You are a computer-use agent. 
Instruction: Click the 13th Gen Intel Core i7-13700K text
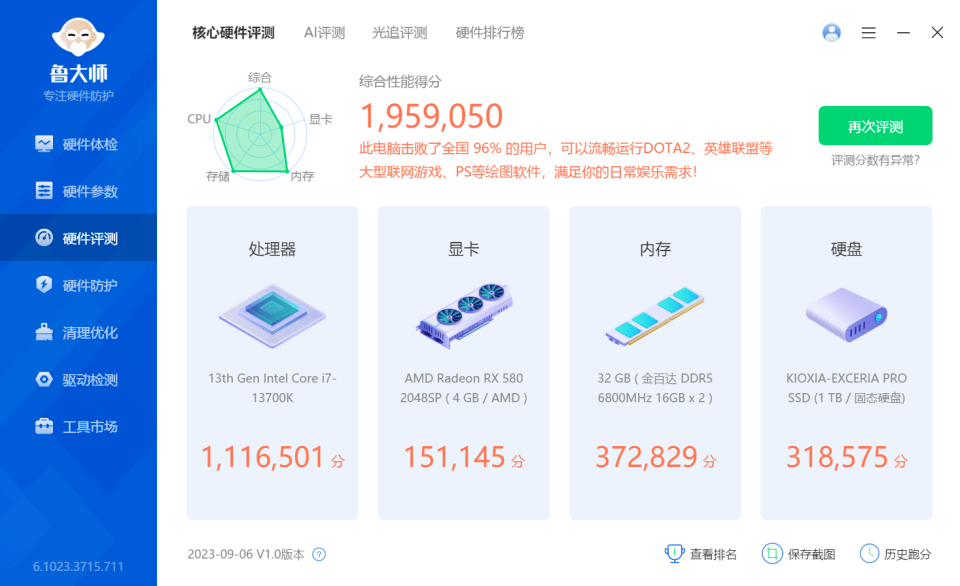point(272,388)
